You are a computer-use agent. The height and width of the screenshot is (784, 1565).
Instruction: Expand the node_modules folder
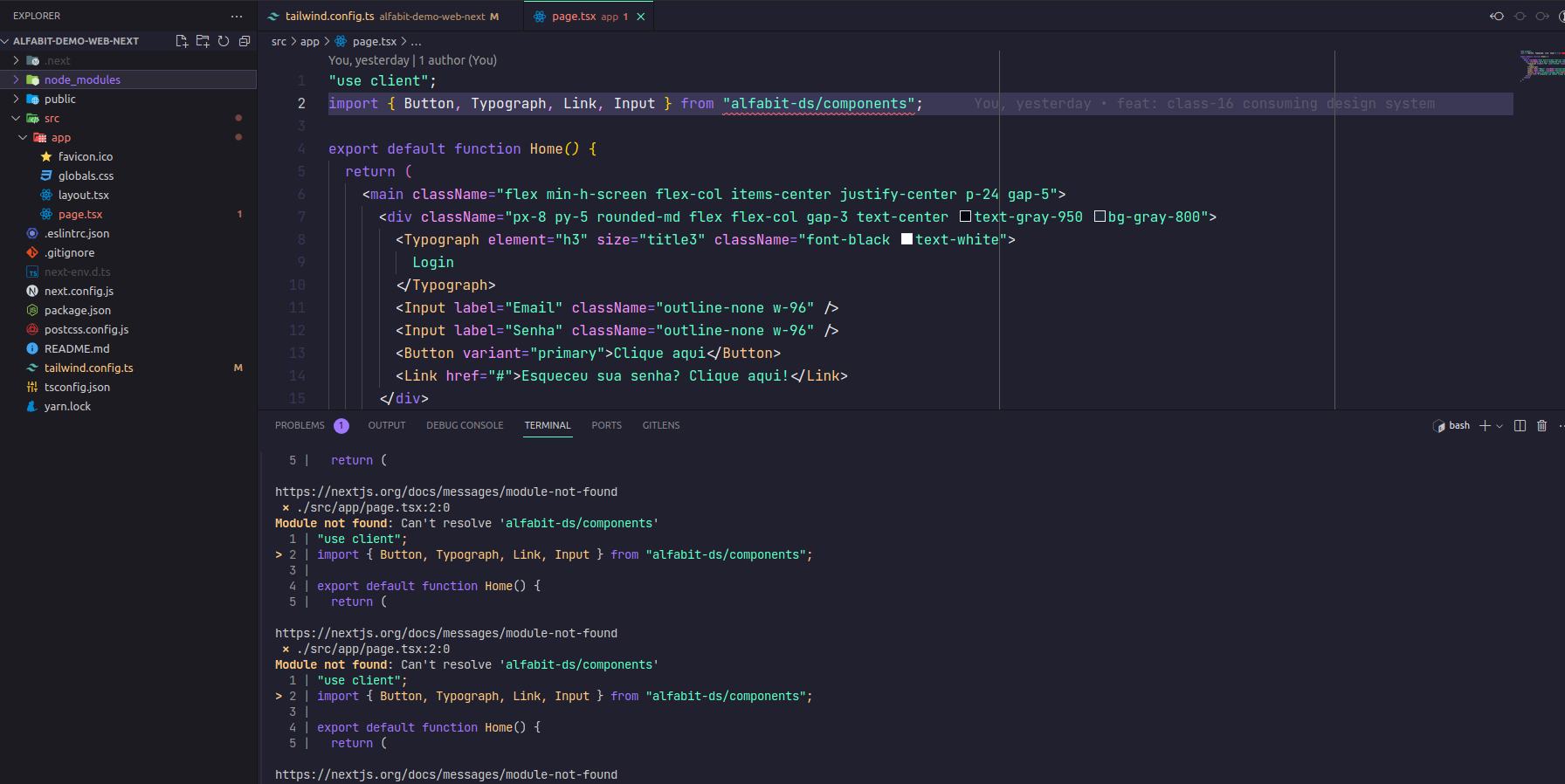click(16, 79)
